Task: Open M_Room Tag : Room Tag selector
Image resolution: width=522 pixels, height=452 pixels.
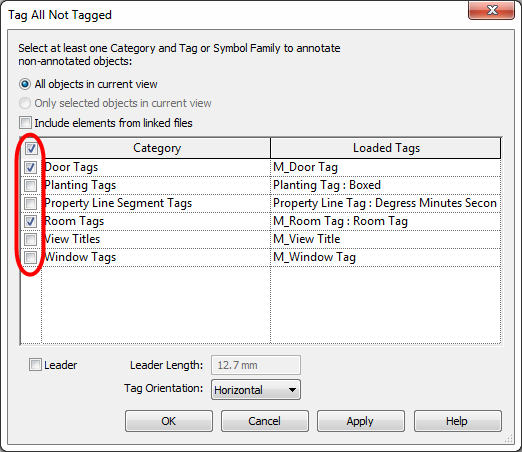Action: (x=386, y=221)
